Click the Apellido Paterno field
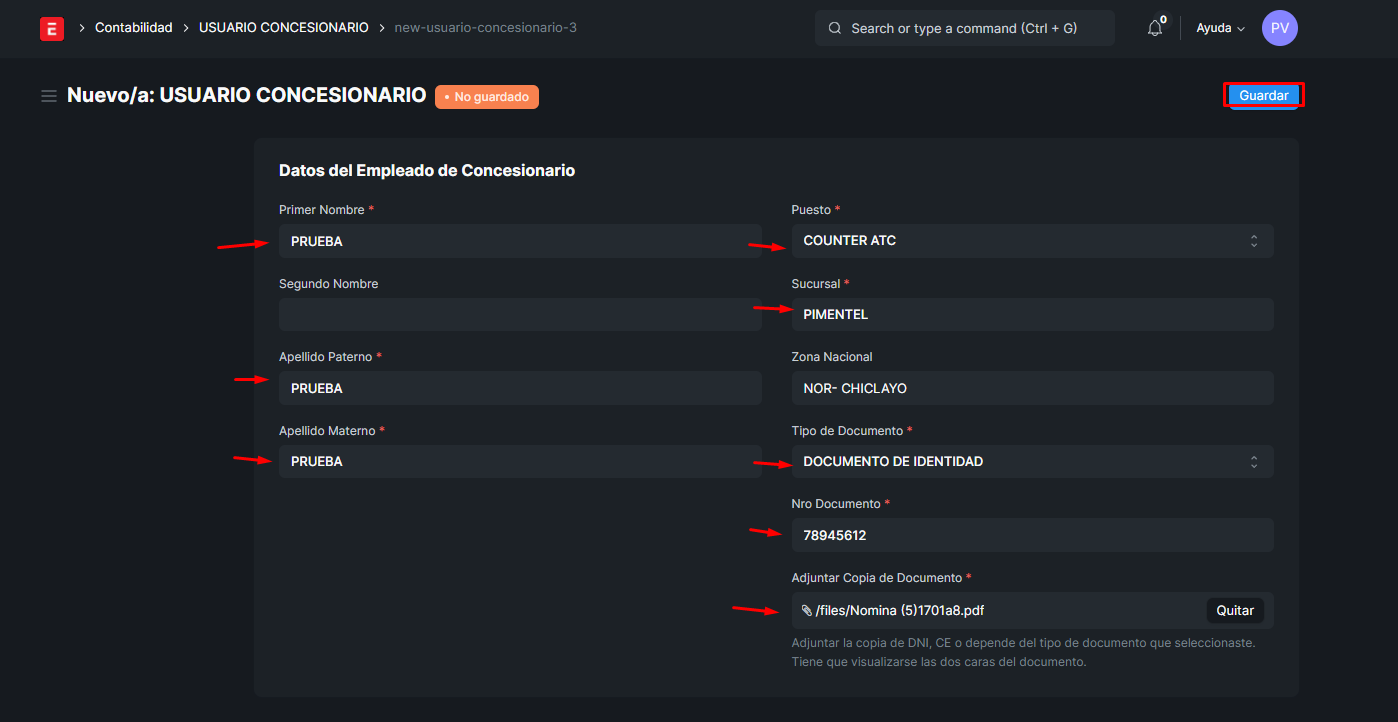 [x=520, y=388]
